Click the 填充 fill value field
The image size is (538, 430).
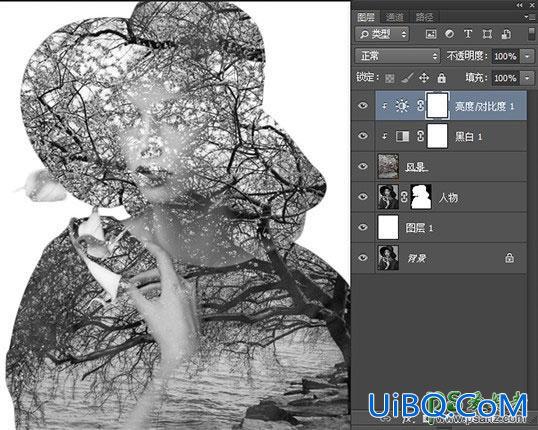(x=505, y=78)
